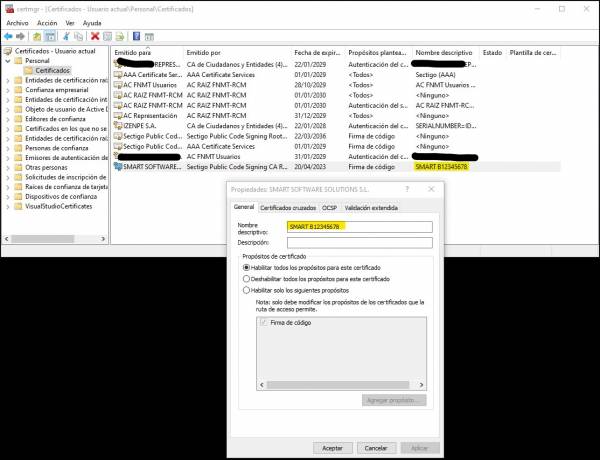Expand the Otras personas node
Image resolution: width=600 pixels, height=460 pixels.
coord(8,168)
